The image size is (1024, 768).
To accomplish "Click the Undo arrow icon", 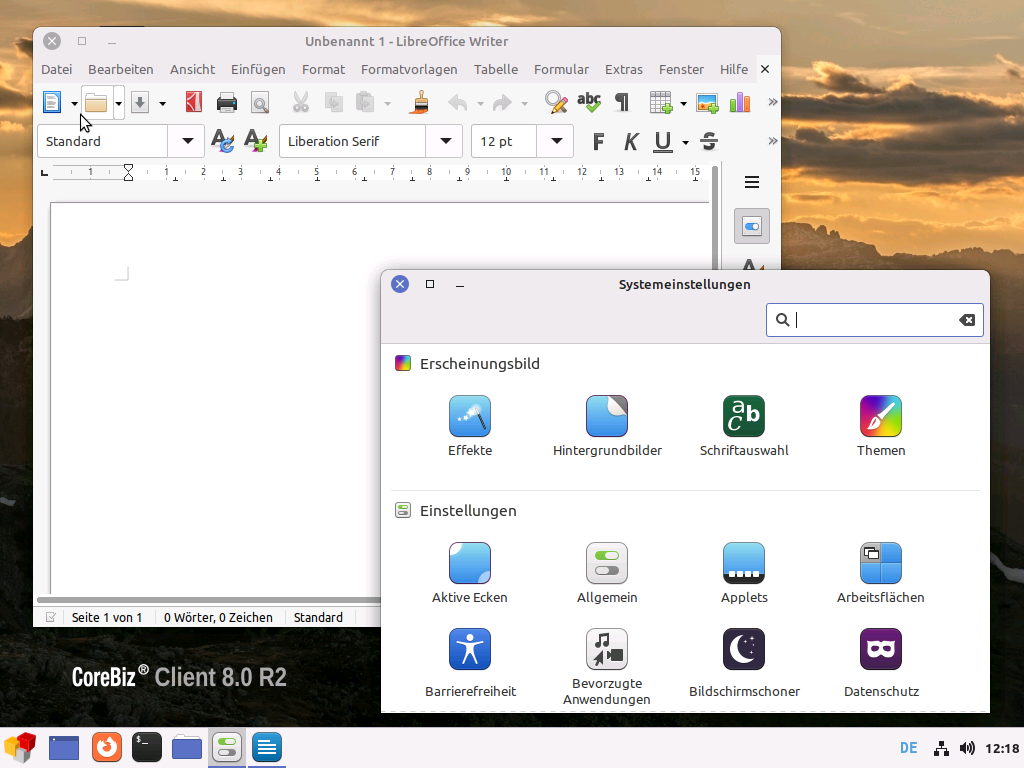I will (x=458, y=103).
